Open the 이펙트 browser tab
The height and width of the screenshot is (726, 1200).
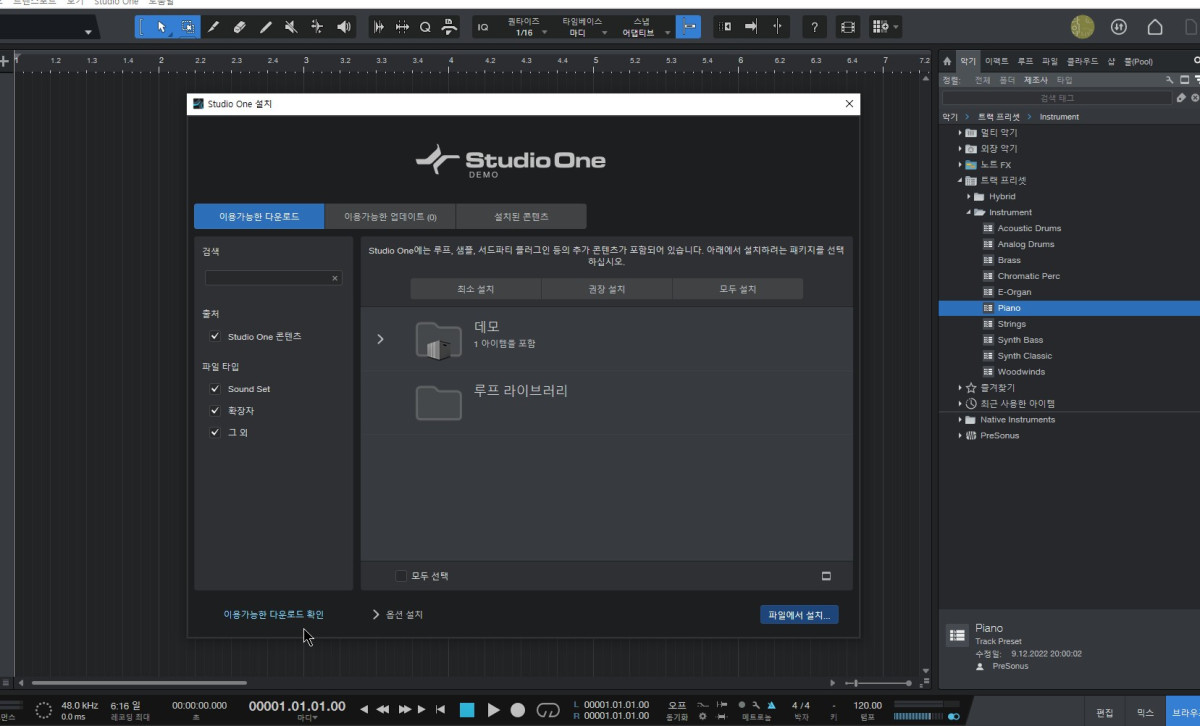tap(997, 61)
